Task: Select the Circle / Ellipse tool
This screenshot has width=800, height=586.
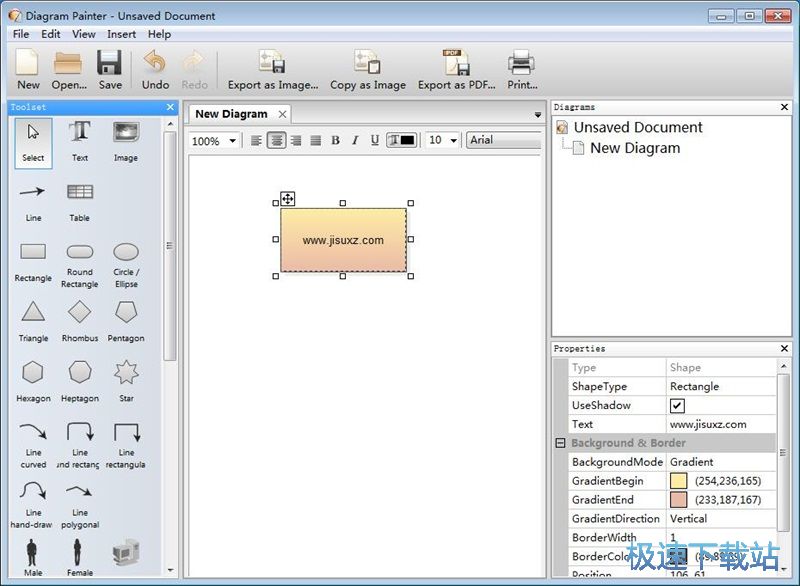Action: (x=126, y=262)
